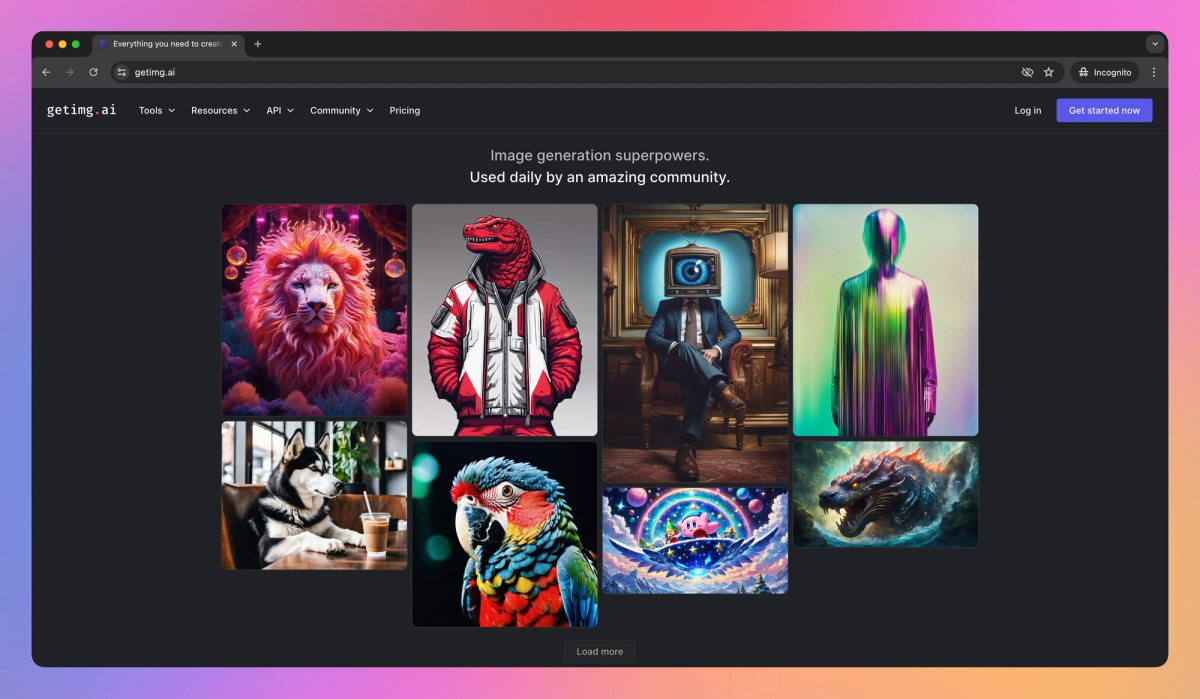The image size is (1200, 699).
Task: Open Chrome's three-dot menu
Action: [x=1154, y=72]
